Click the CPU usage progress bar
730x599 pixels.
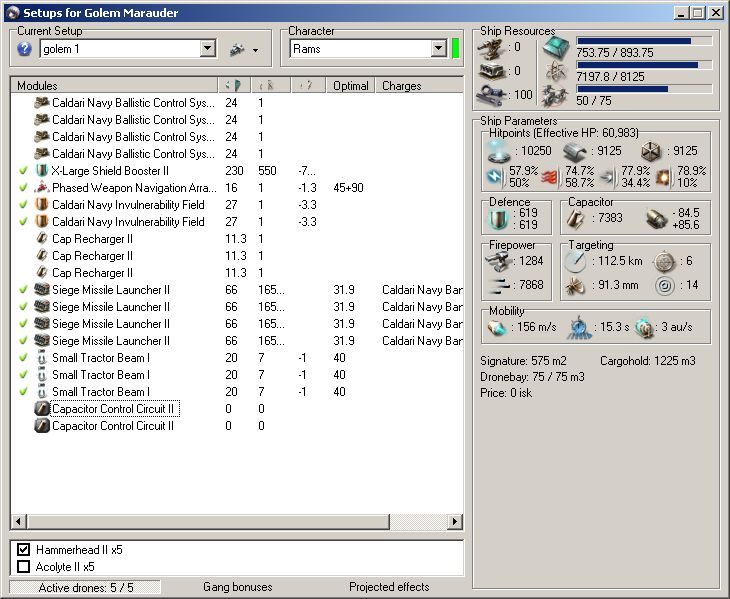(644, 41)
